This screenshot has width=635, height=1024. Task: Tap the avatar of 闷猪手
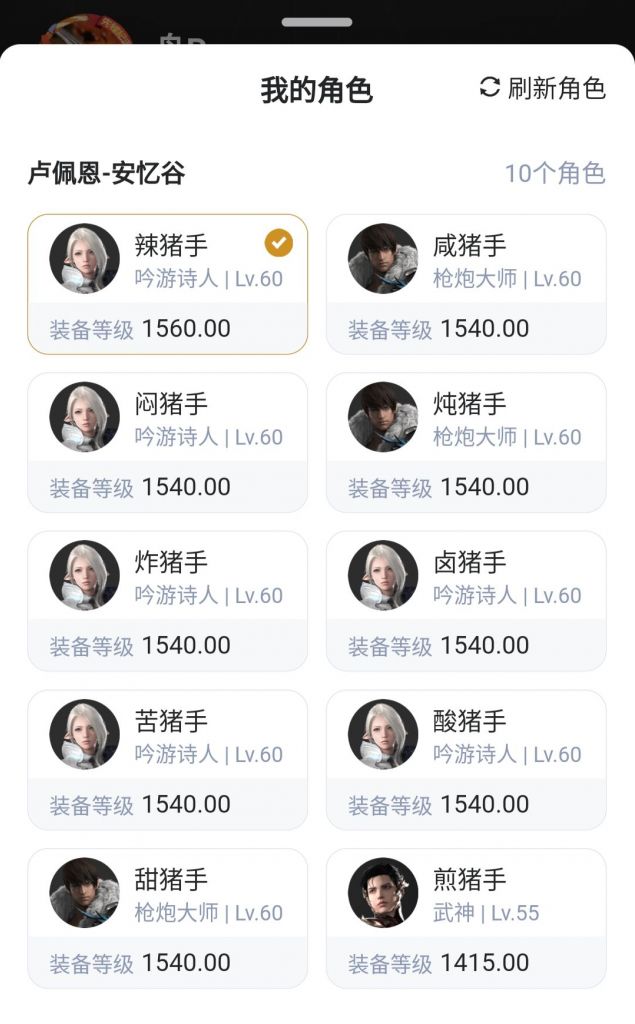(84, 417)
